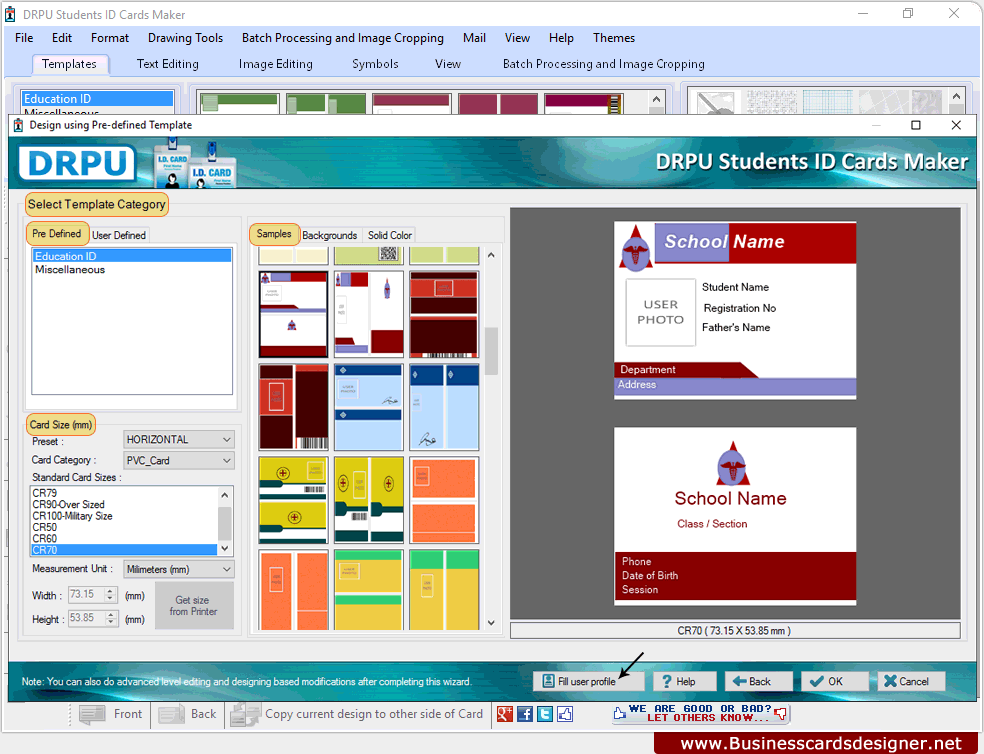Choose the green and yellow vertical template
The width and height of the screenshot is (984, 754).
pyautogui.click(x=444, y=590)
